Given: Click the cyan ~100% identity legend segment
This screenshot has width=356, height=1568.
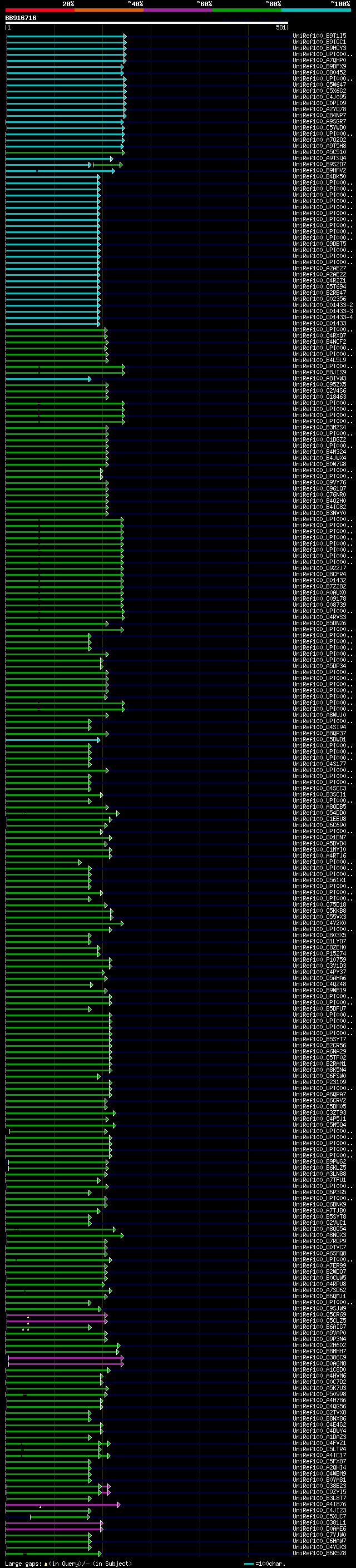Looking at the screenshot, I should 317,11.
